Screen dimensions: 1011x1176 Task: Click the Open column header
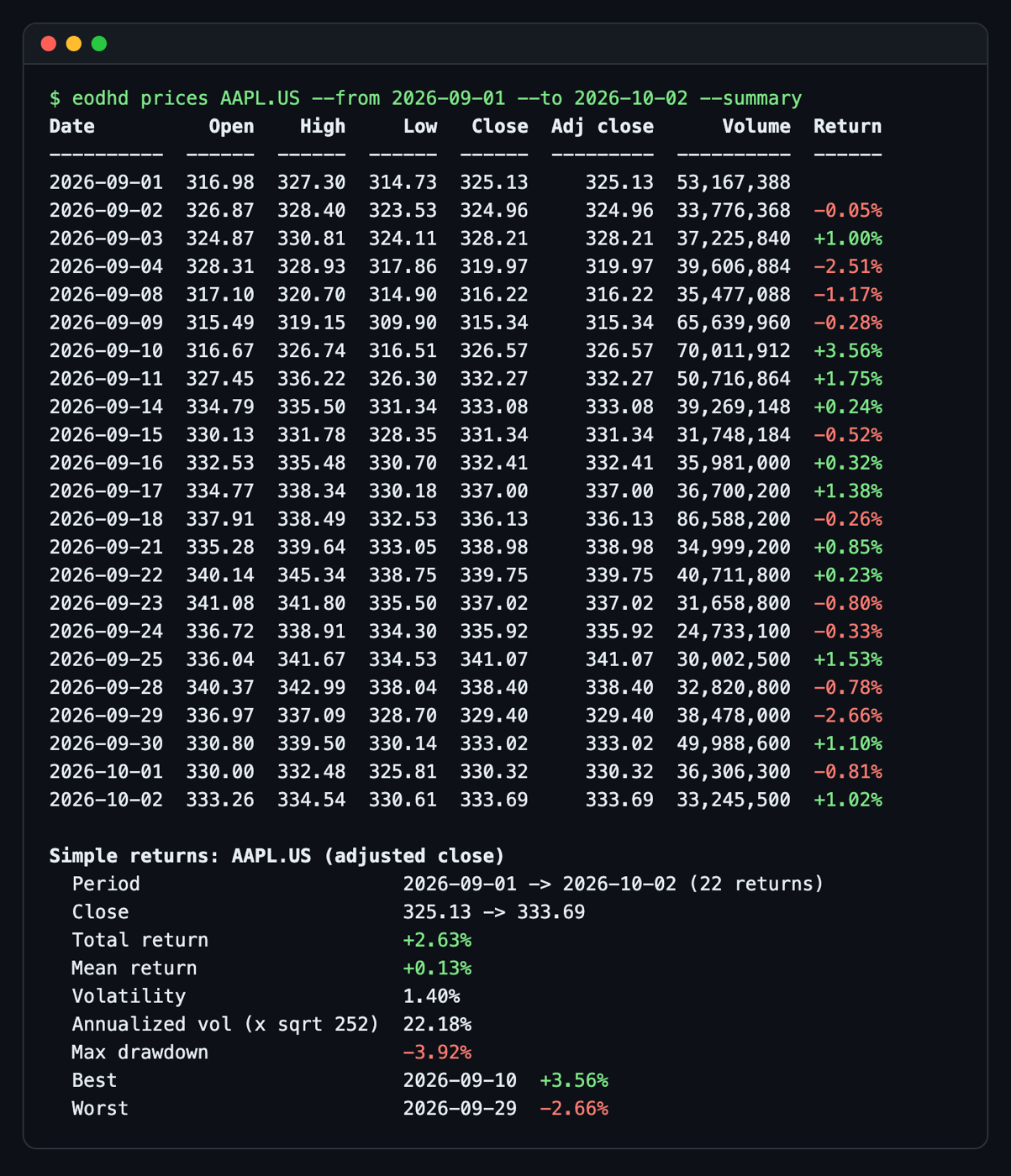(231, 126)
